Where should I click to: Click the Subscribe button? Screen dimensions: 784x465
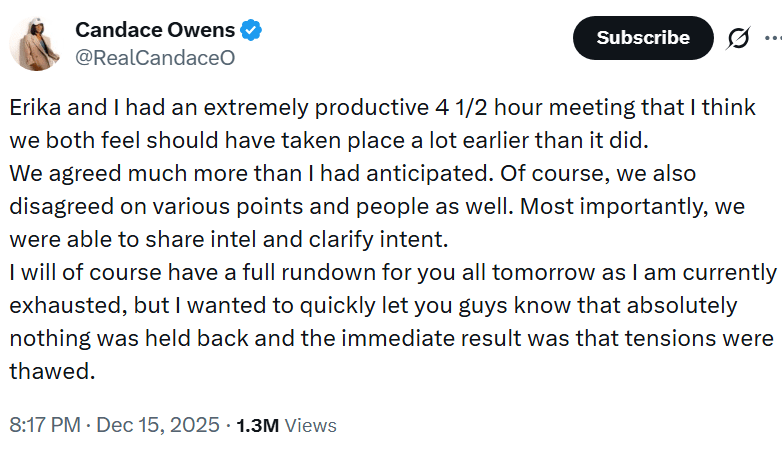pyautogui.click(x=643, y=38)
